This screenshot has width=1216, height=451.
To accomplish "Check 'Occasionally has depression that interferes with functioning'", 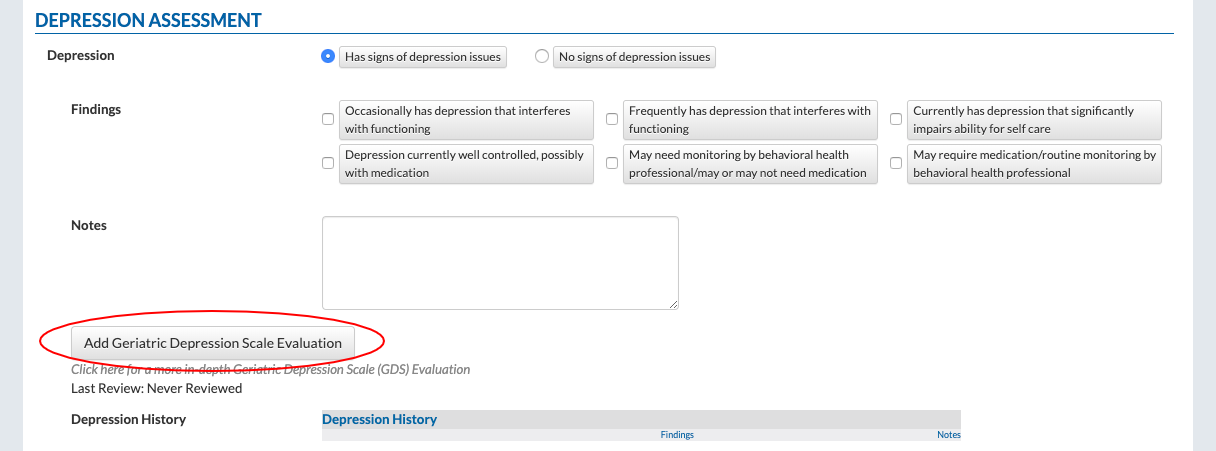I will point(328,119).
